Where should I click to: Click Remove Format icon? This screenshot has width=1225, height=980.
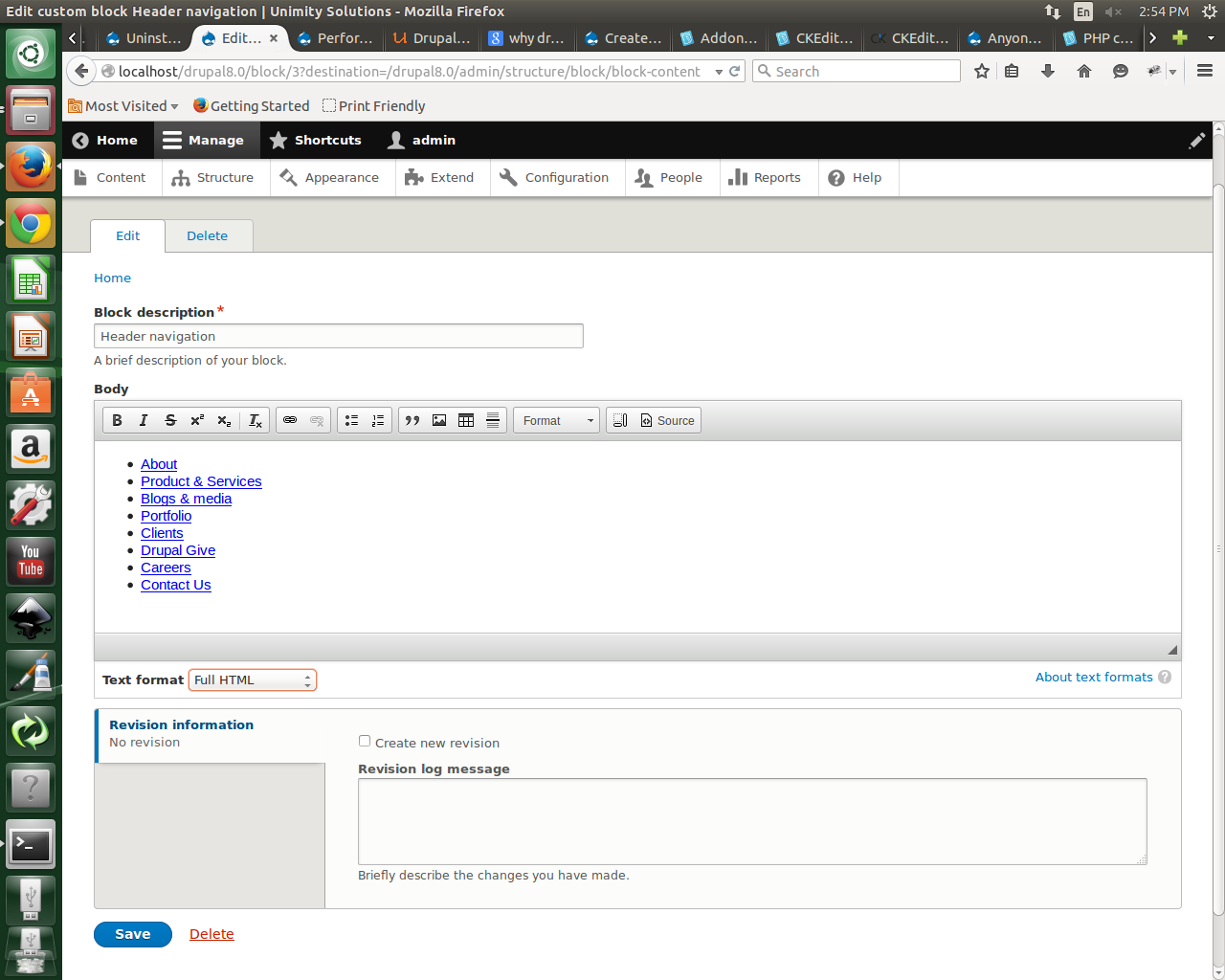point(254,420)
